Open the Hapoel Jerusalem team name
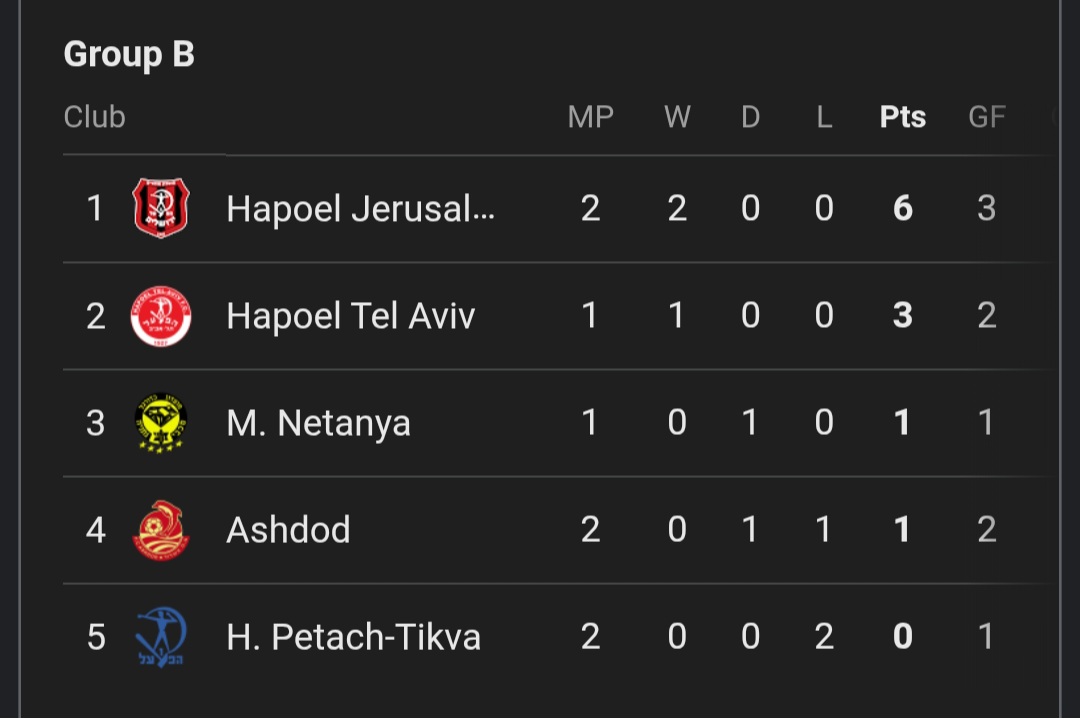Screen dimensions: 1080x718 click(360, 208)
